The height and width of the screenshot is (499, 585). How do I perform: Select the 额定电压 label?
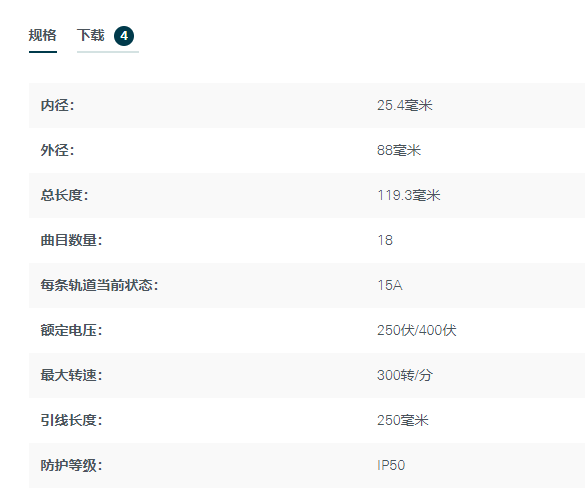(x=71, y=330)
